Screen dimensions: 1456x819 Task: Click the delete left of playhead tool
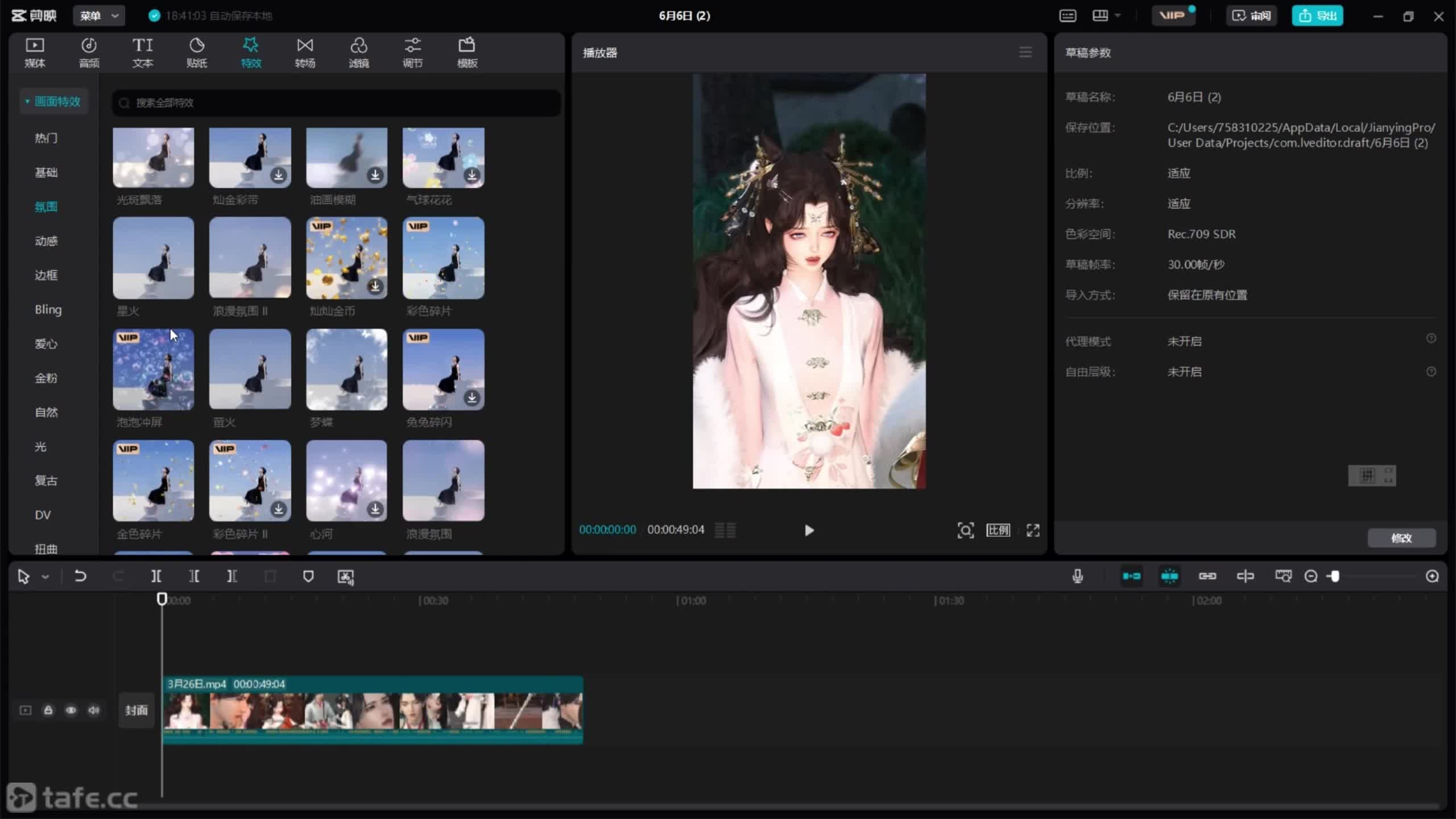tap(194, 577)
